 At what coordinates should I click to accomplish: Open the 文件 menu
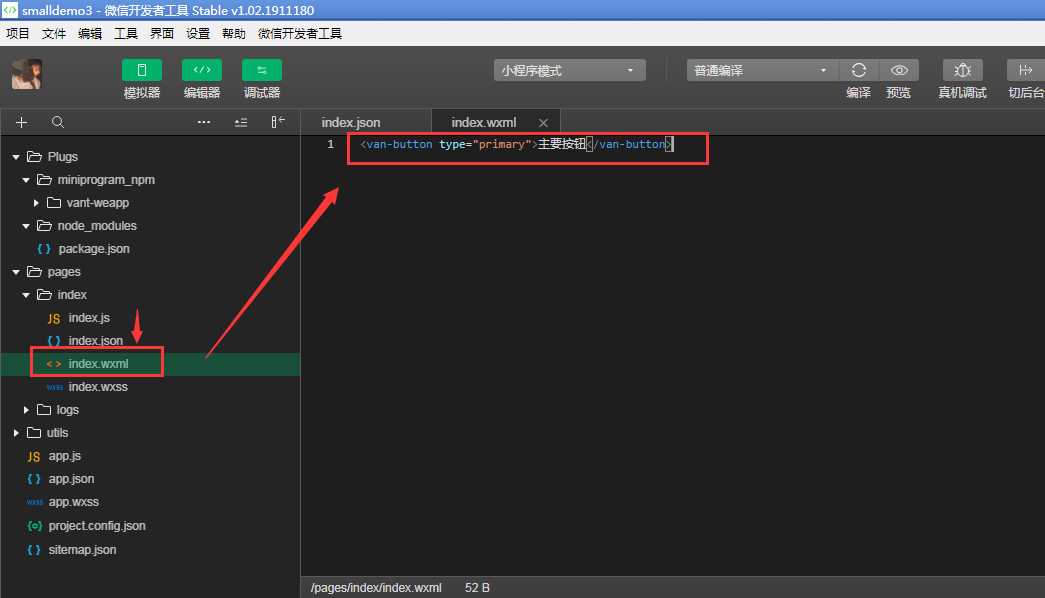pos(53,33)
